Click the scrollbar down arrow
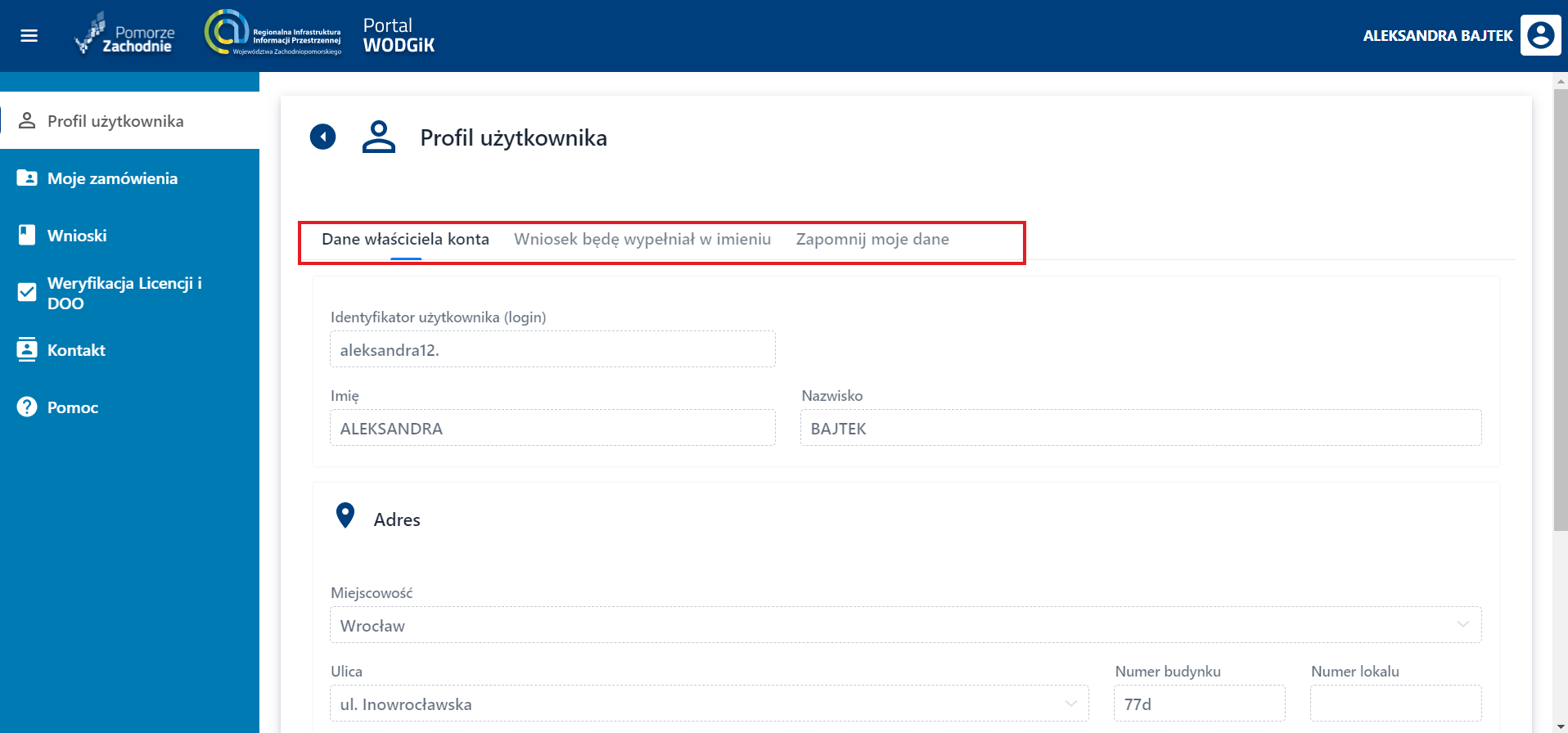1568x733 pixels. tap(1560, 726)
